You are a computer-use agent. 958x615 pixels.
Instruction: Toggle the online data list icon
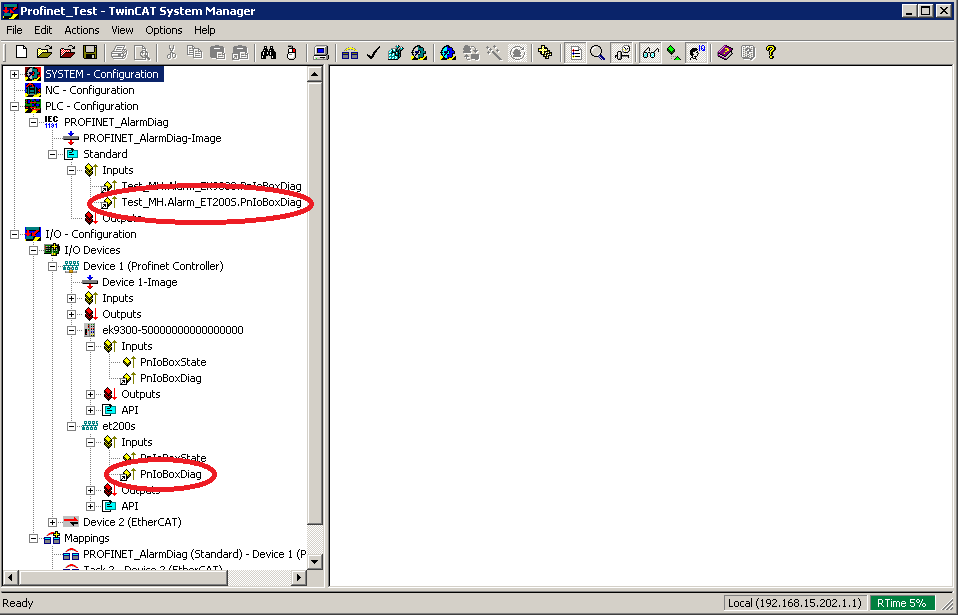(575, 53)
